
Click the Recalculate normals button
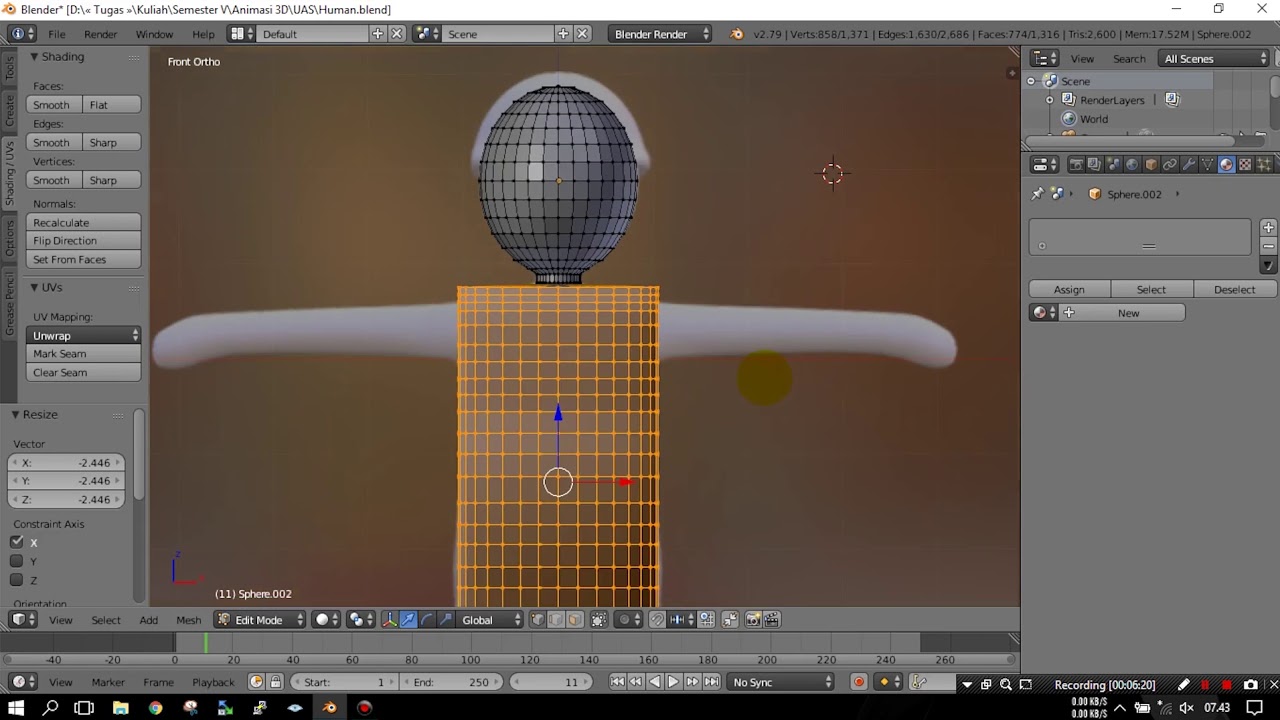84,223
